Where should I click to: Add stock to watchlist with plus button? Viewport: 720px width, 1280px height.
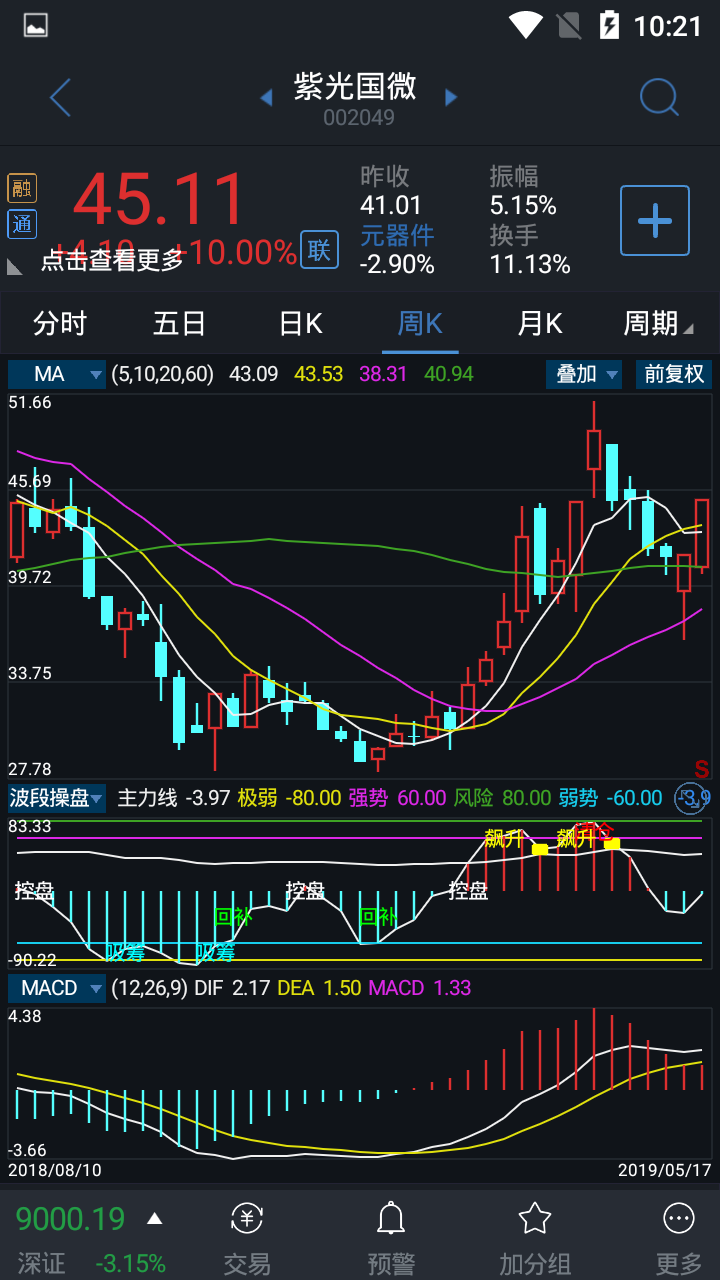(655, 220)
